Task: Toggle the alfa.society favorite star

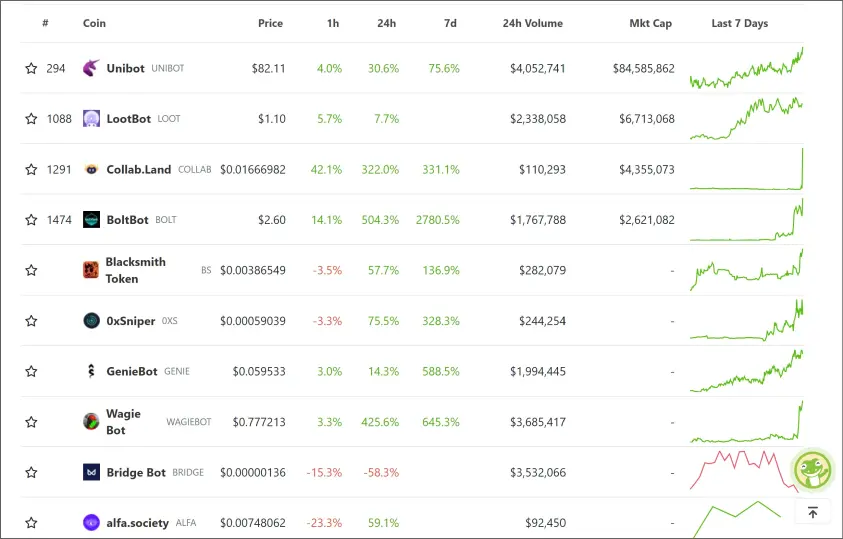Action: (x=31, y=522)
